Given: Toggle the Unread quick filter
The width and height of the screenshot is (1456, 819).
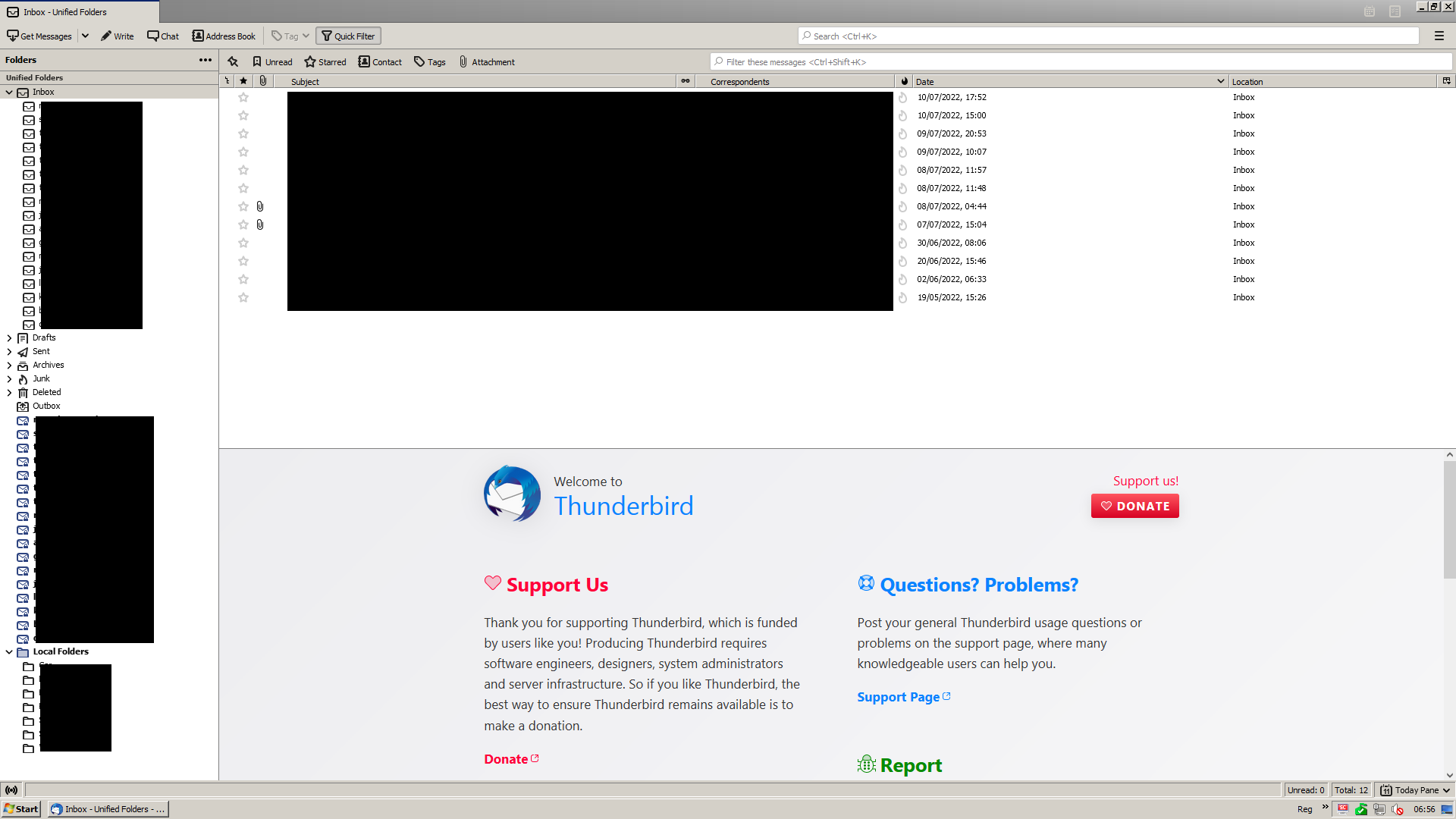Looking at the screenshot, I should [x=272, y=62].
